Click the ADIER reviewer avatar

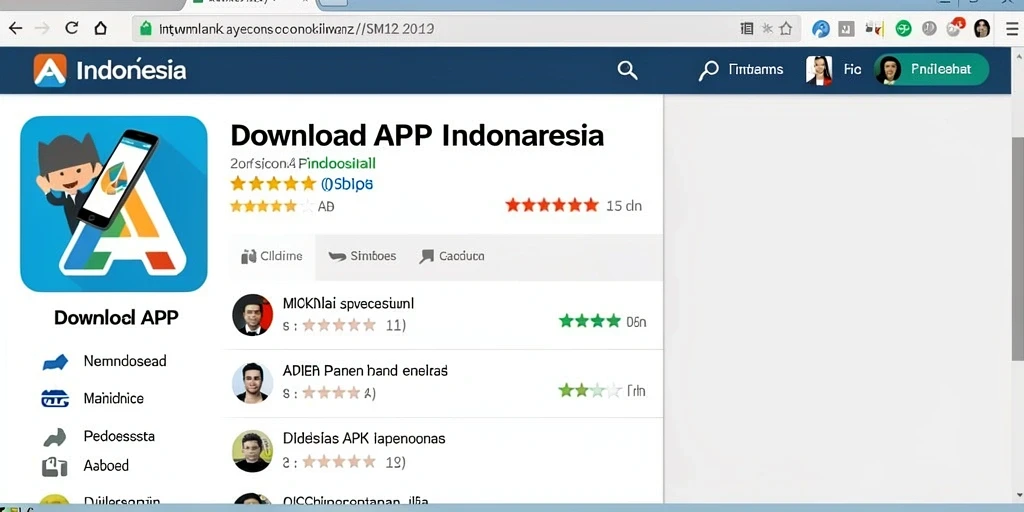(253, 383)
